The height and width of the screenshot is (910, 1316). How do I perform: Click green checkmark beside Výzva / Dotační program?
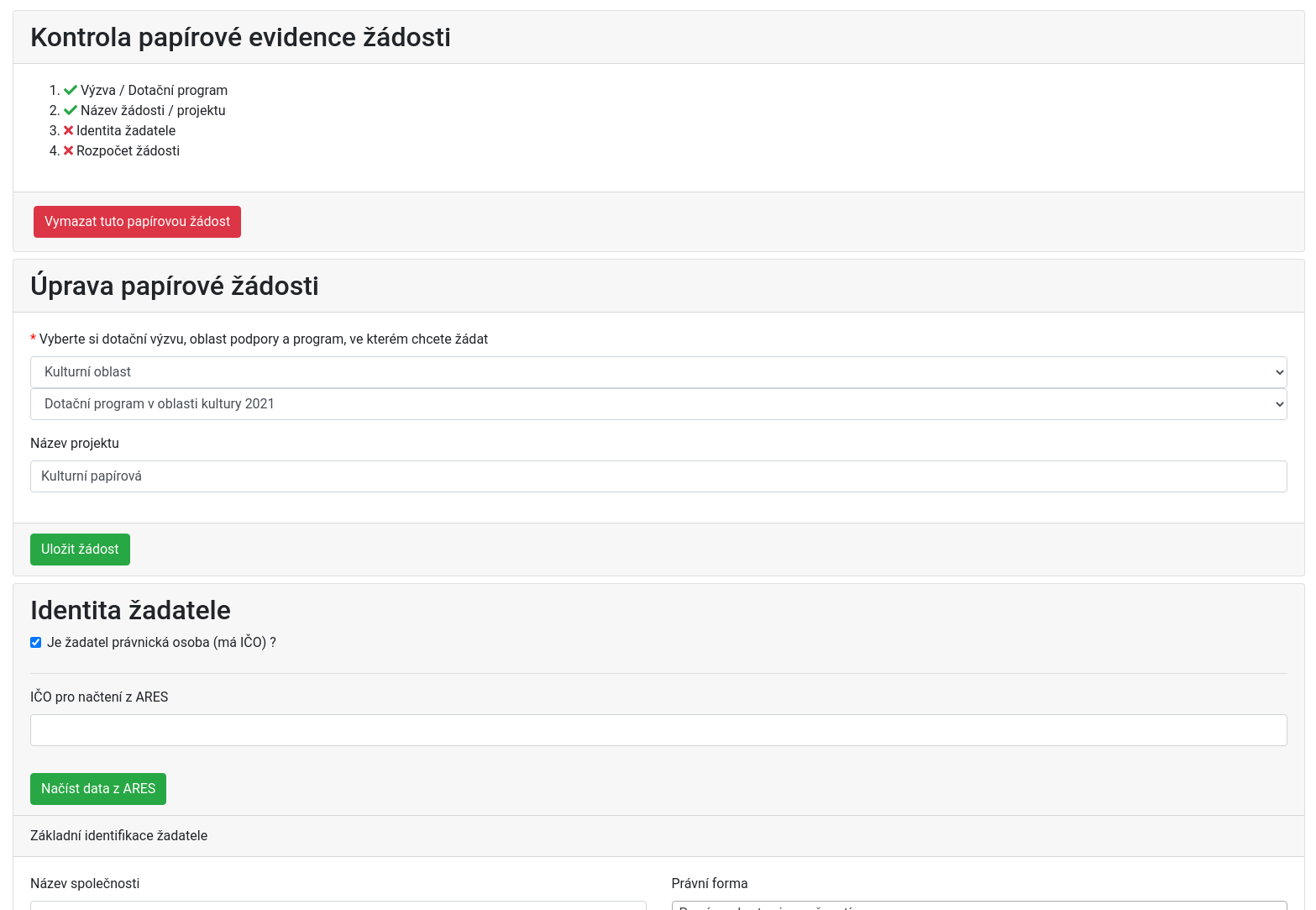71,91
